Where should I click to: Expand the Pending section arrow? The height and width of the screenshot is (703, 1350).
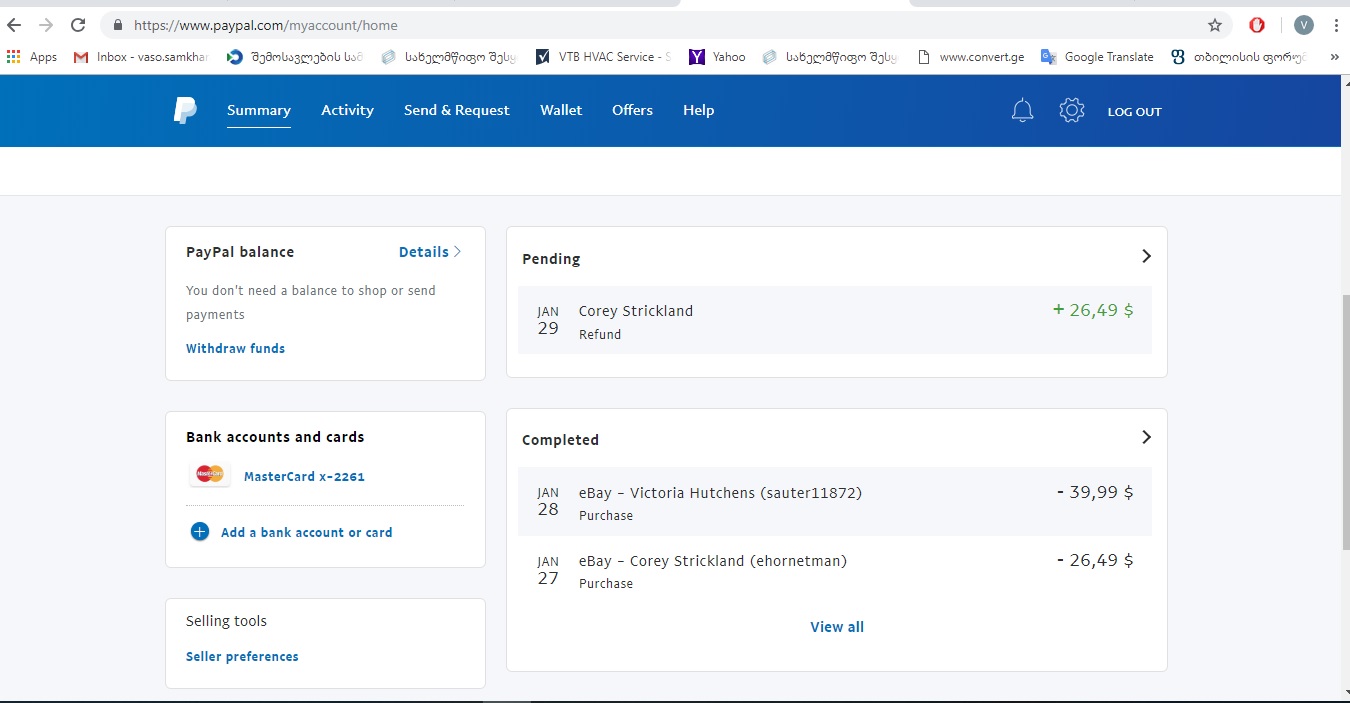click(x=1146, y=257)
